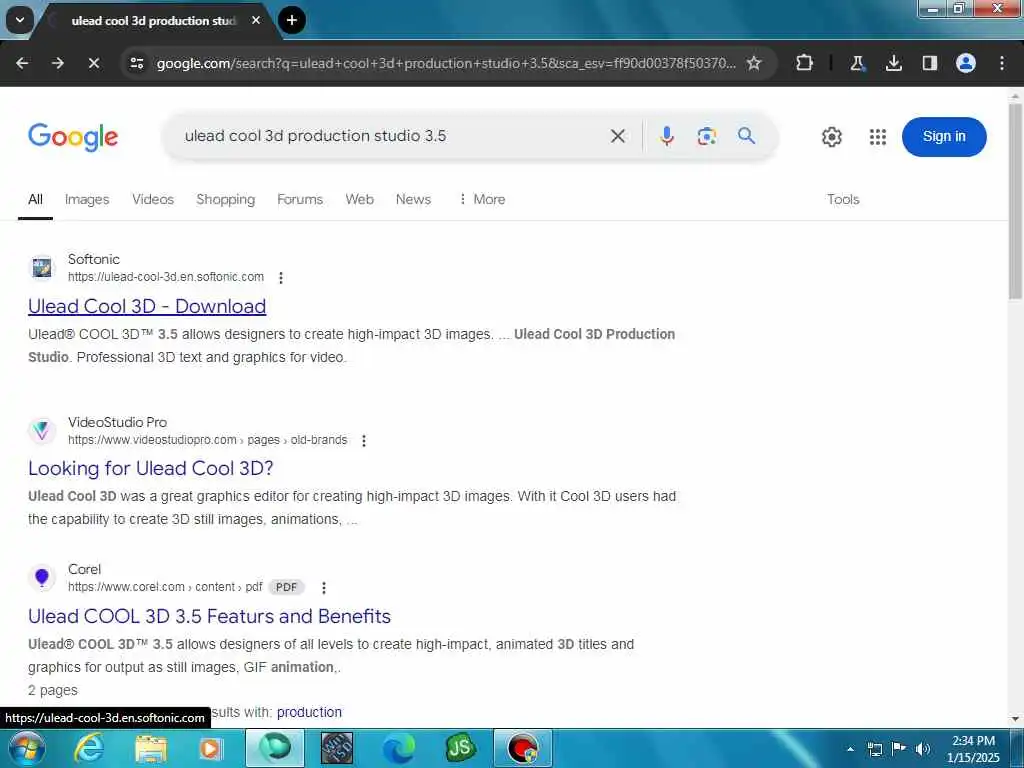Close the ulead cool 3d tab
Image resolution: width=1024 pixels, height=768 pixels.
point(256,20)
